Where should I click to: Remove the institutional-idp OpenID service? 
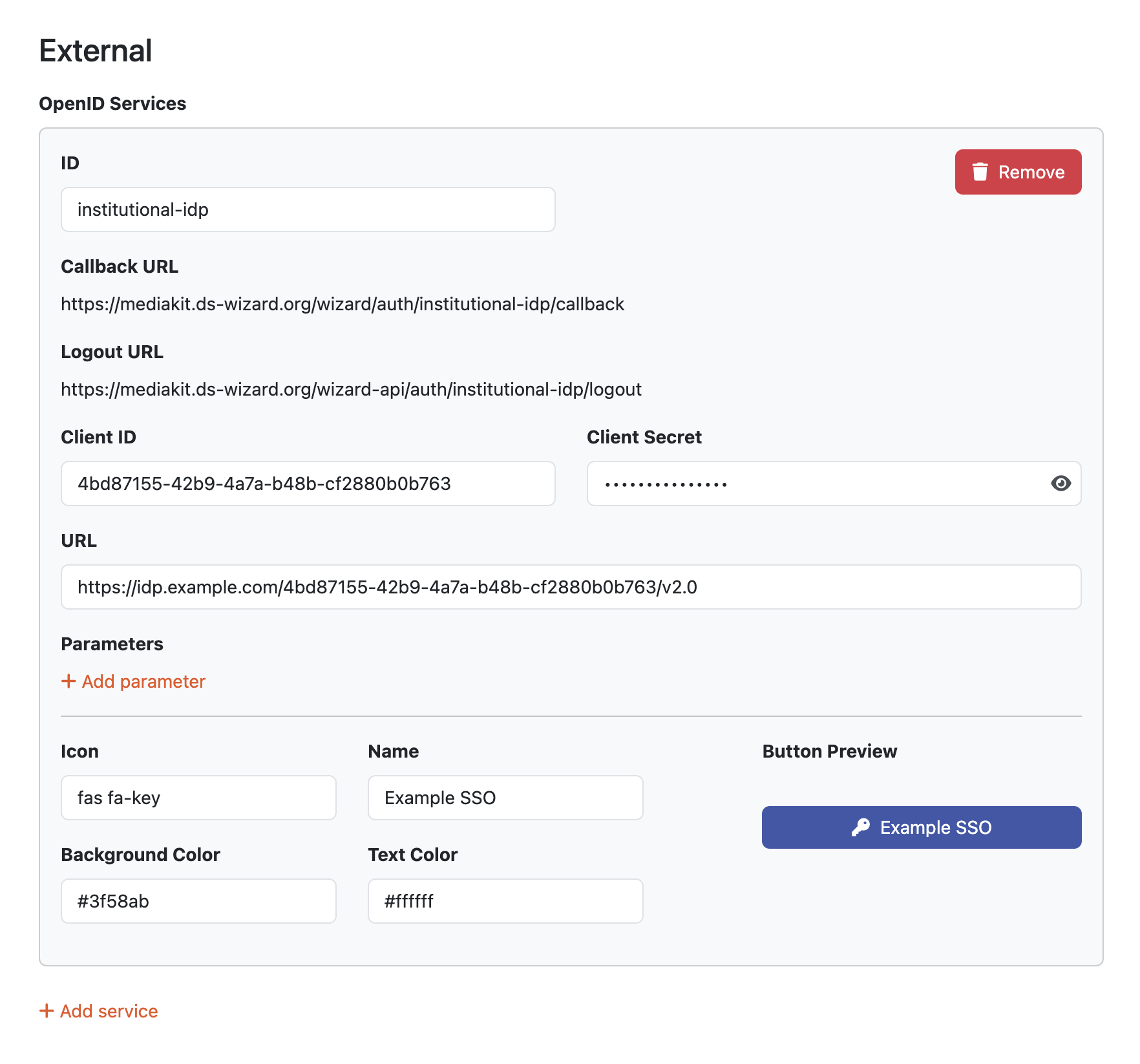pos(1018,172)
